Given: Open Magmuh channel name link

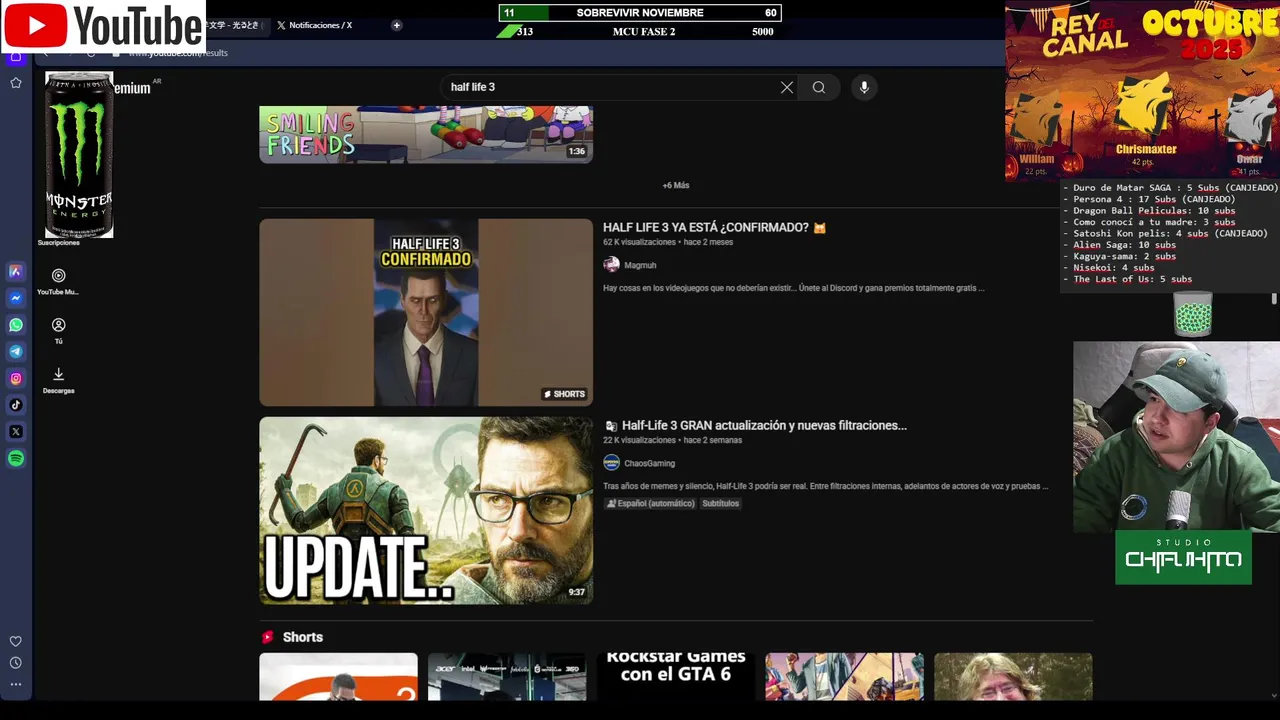Looking at the screenshot, I should click(x=640, y=265).
